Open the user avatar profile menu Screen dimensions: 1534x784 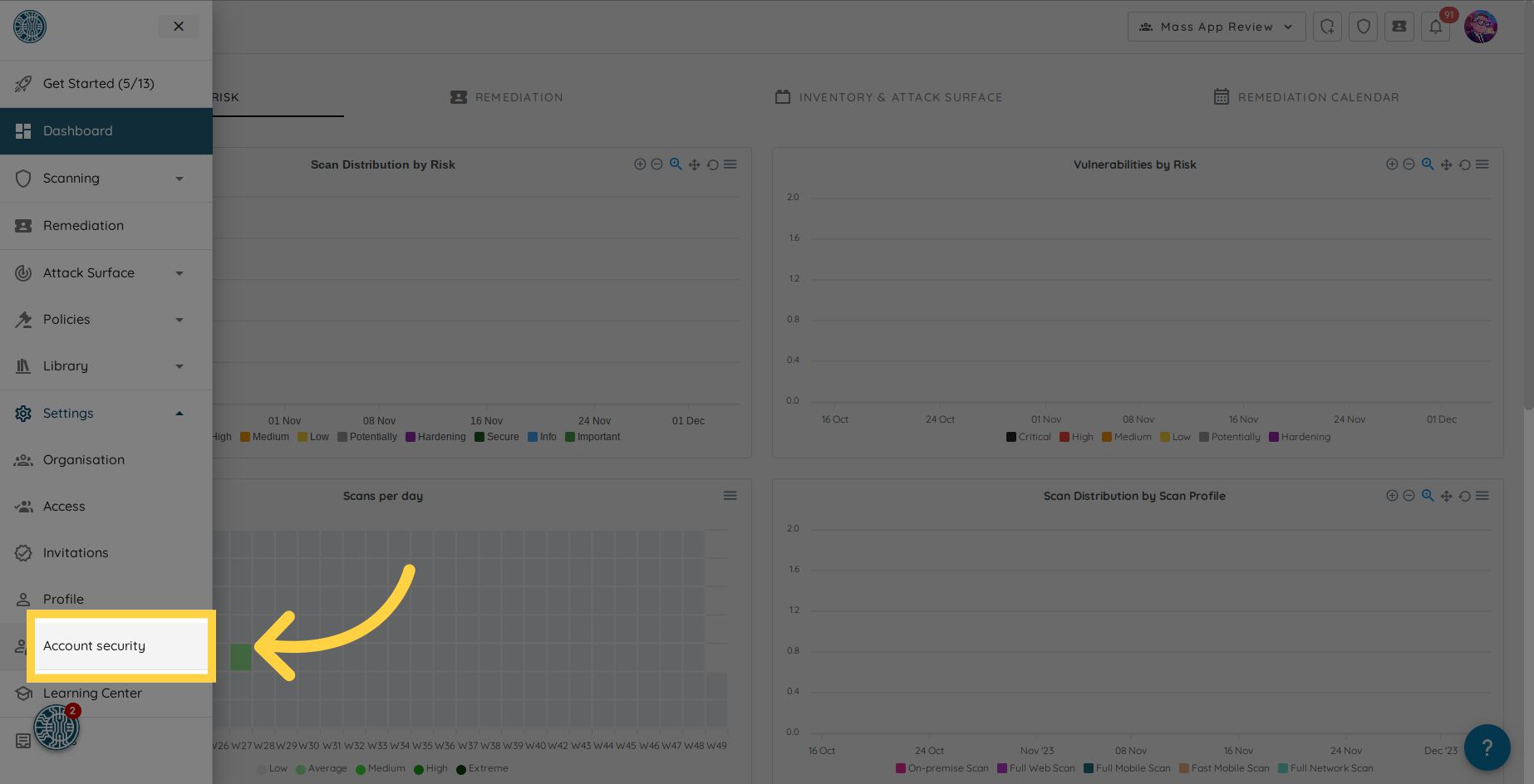1480,27
